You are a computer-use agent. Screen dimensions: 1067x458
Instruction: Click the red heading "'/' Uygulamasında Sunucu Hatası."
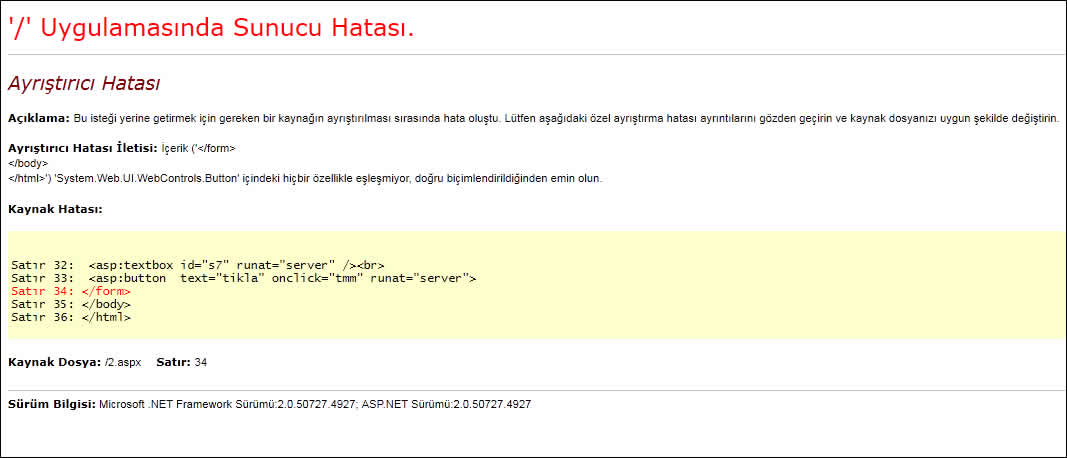tap(211, 29)
